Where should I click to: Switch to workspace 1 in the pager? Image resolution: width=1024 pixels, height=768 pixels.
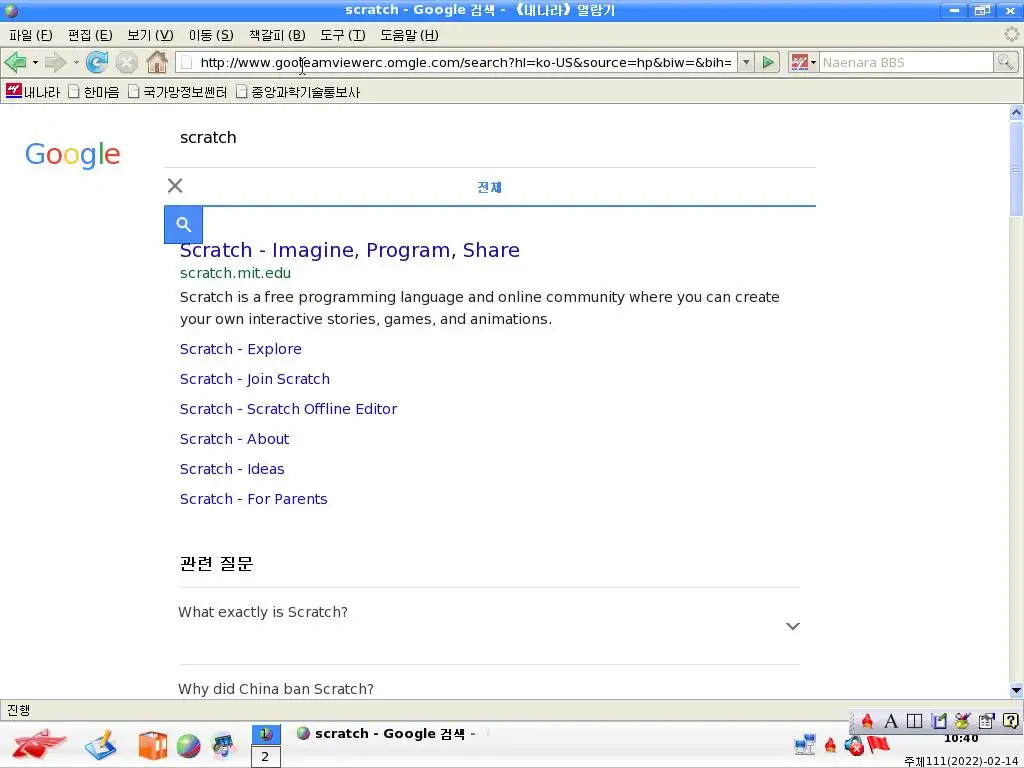pyautogui.click(x=266, y=735)
